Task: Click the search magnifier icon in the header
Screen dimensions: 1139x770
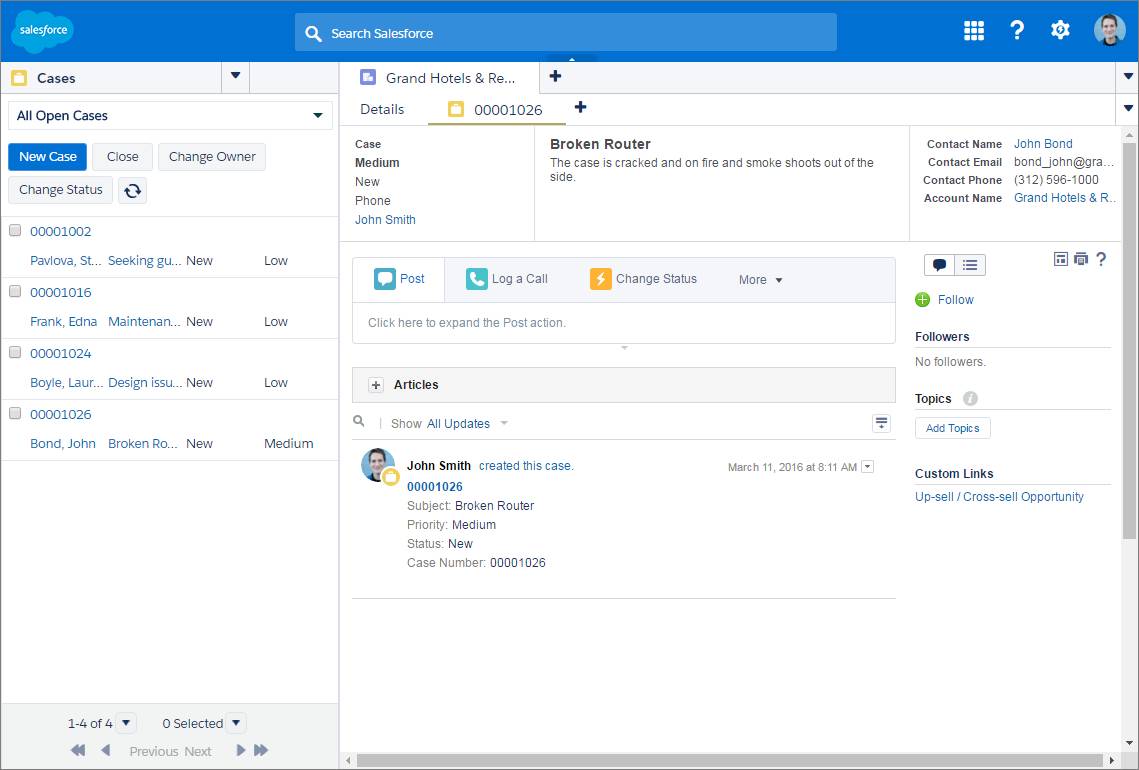Action: [313, 33]
